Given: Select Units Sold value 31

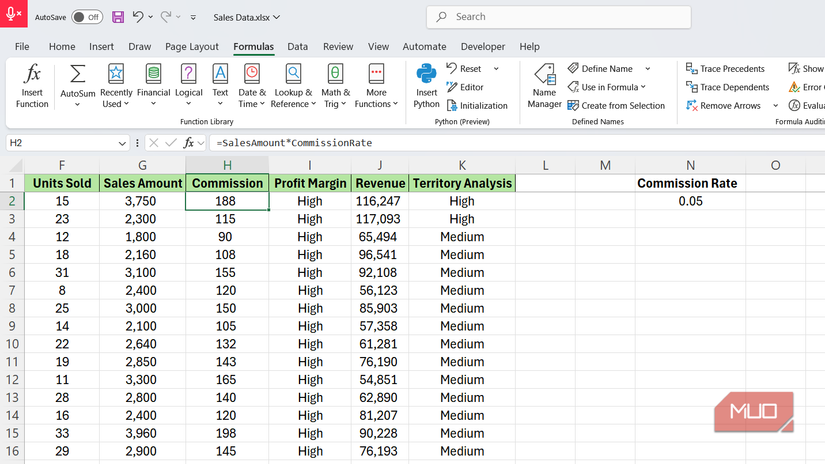Looking at the screenshot, I should click(62, 273).
